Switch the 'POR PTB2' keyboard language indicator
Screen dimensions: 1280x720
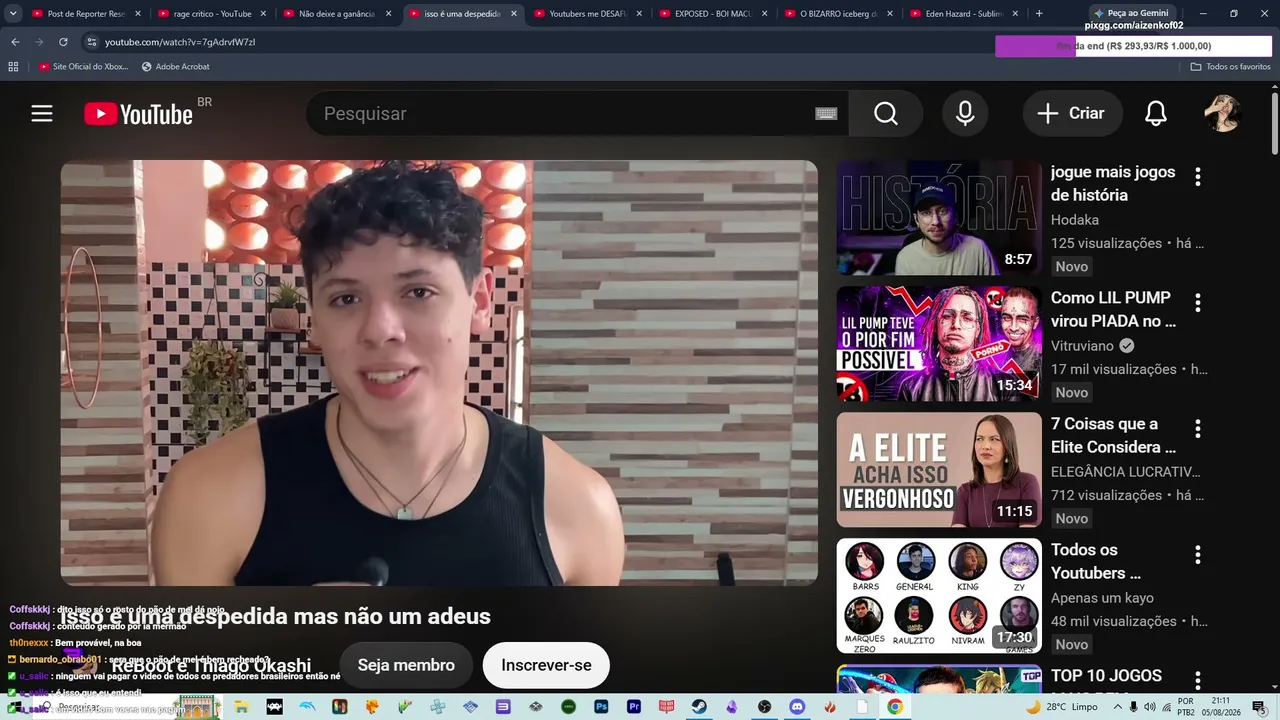pyautogui.click(x=1186, y=707)
